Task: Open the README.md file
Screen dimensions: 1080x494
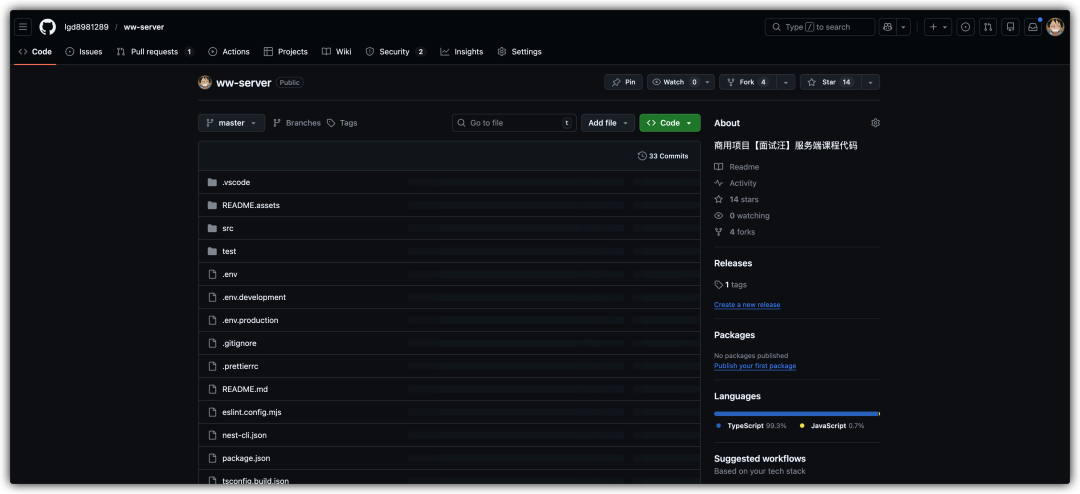Action: click(x=245, y=389)
